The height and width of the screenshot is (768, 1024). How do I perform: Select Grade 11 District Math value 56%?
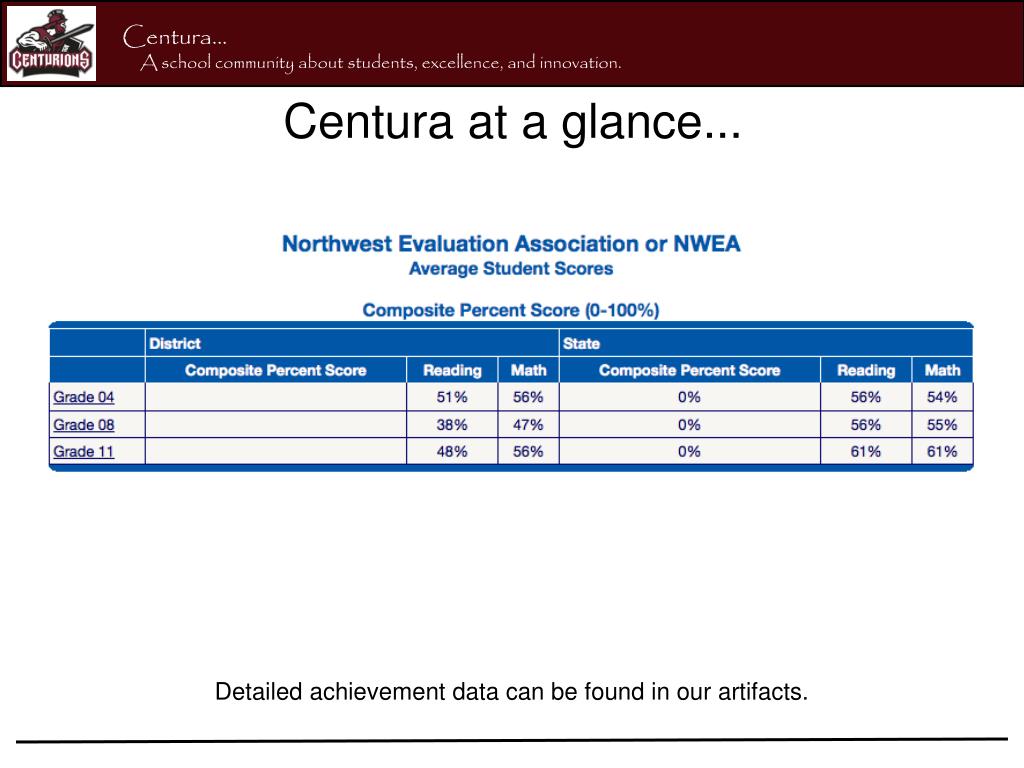[528, 451]
